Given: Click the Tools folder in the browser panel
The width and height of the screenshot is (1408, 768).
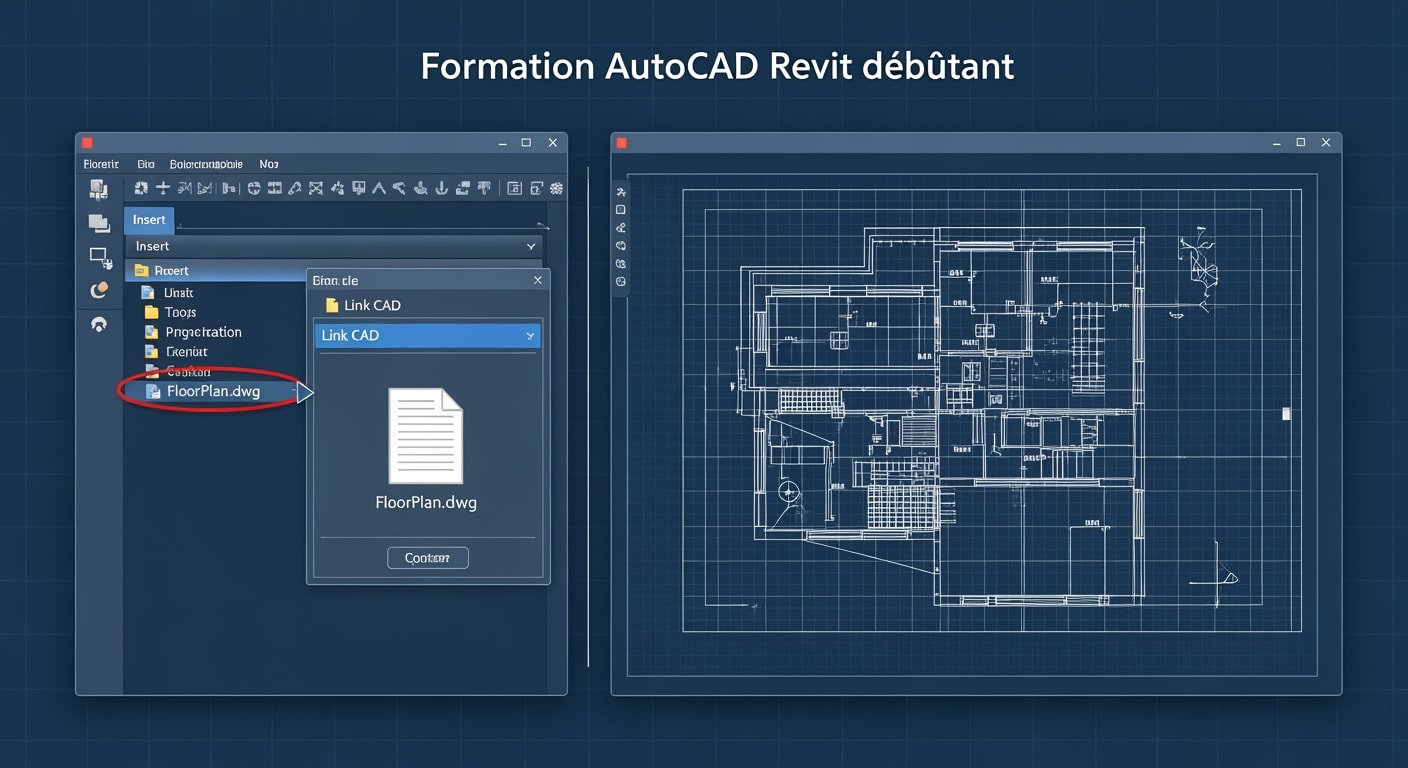Looking at the screenshot, I should point(178,312).
